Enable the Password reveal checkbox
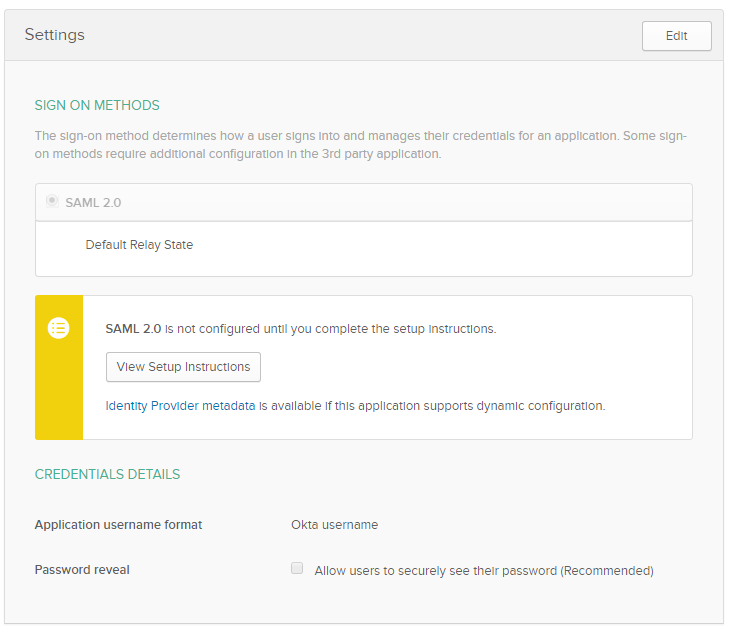 [297, 568]
